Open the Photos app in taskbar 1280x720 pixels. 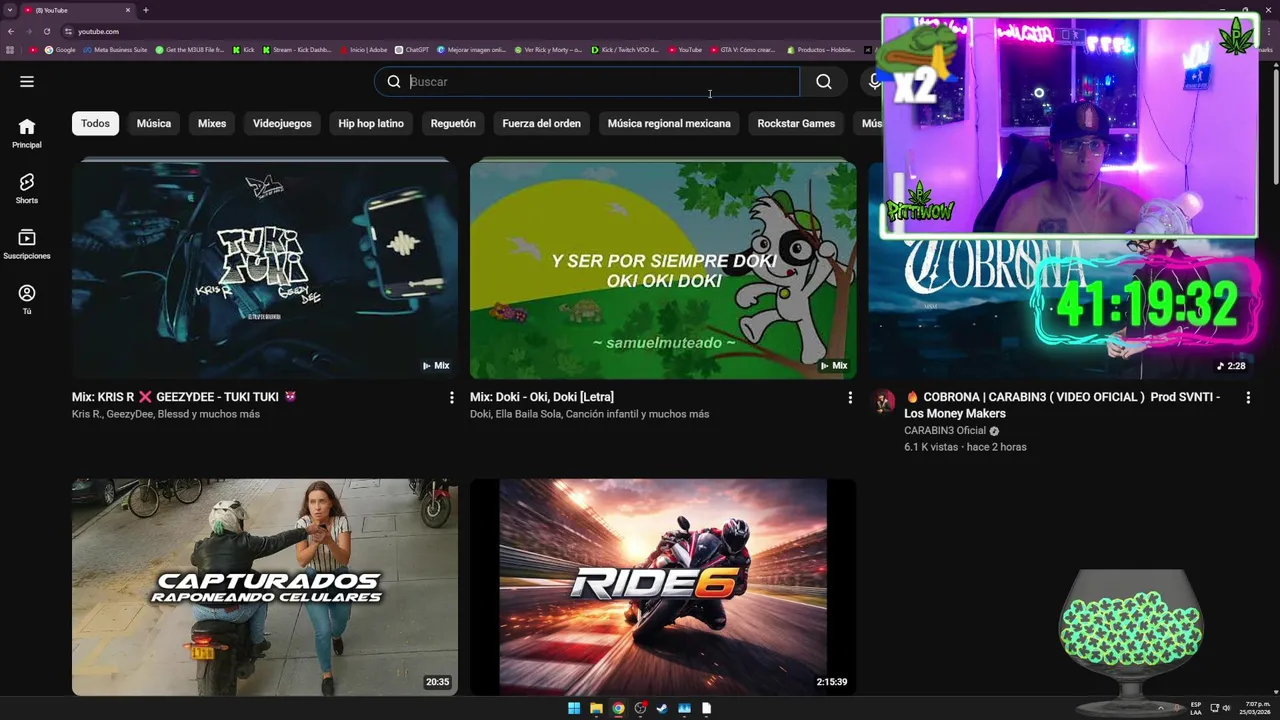(x=684, y=708)
